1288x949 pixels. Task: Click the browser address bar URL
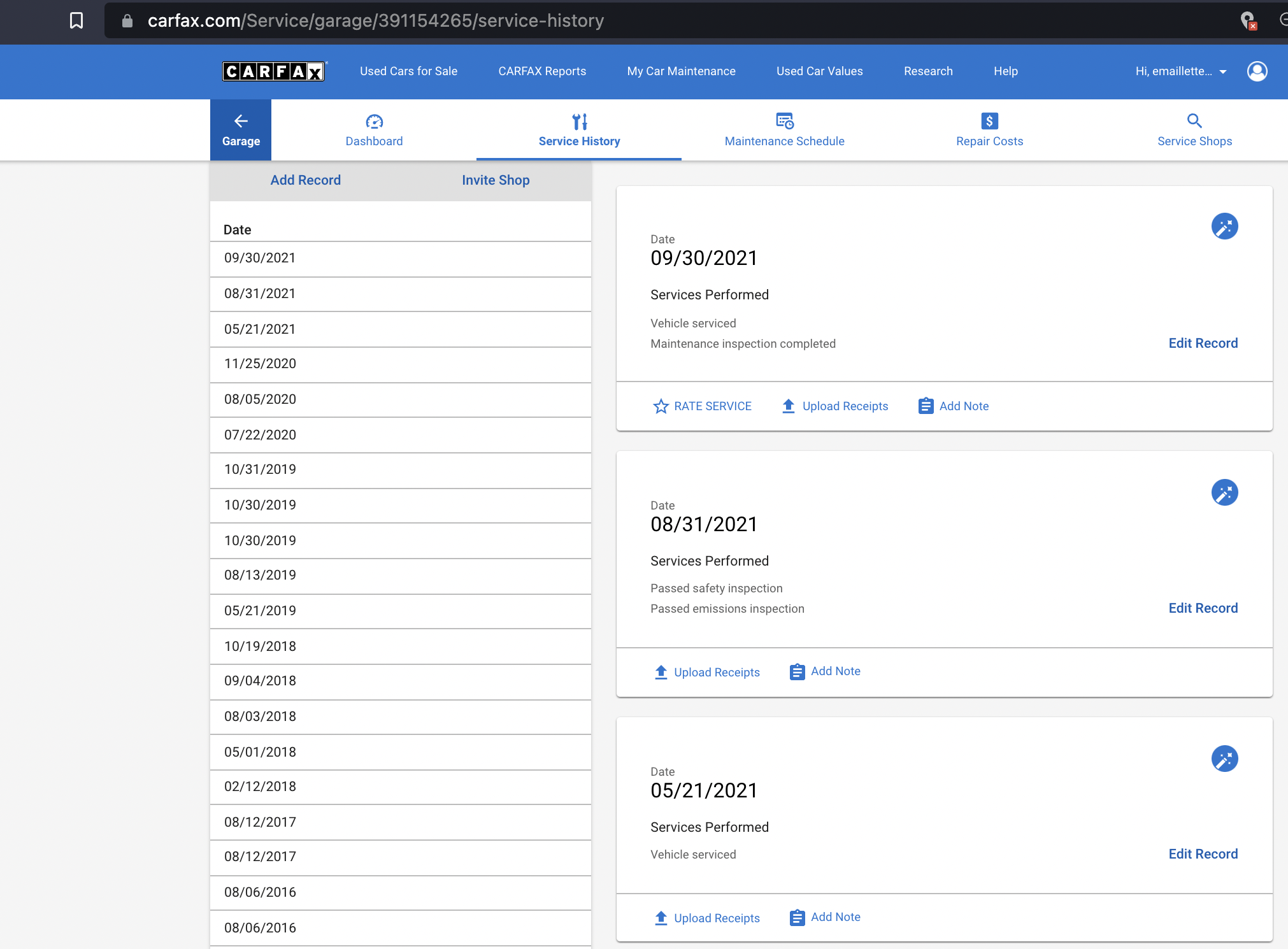pos(376,21)
